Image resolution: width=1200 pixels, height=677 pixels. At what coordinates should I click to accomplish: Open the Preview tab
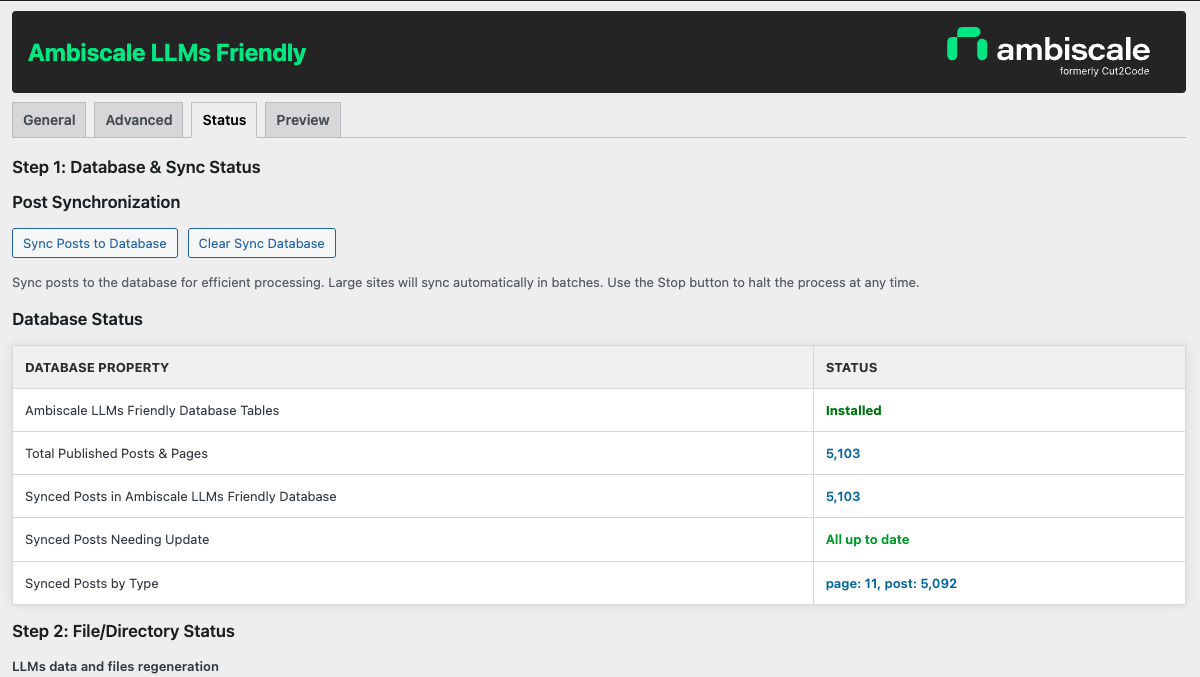(x=303, y=120)
